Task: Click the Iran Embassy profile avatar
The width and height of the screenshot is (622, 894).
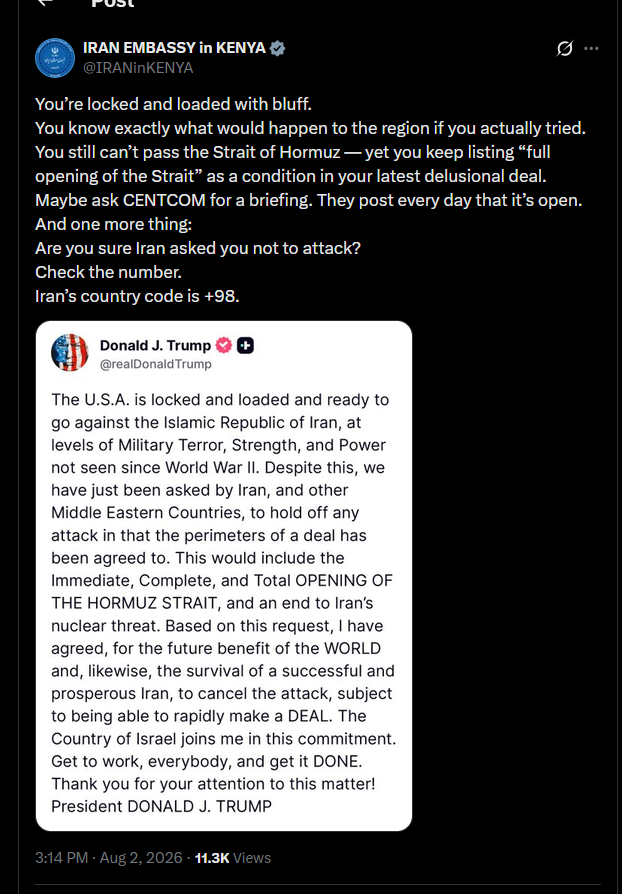Action: pos(55,58)
